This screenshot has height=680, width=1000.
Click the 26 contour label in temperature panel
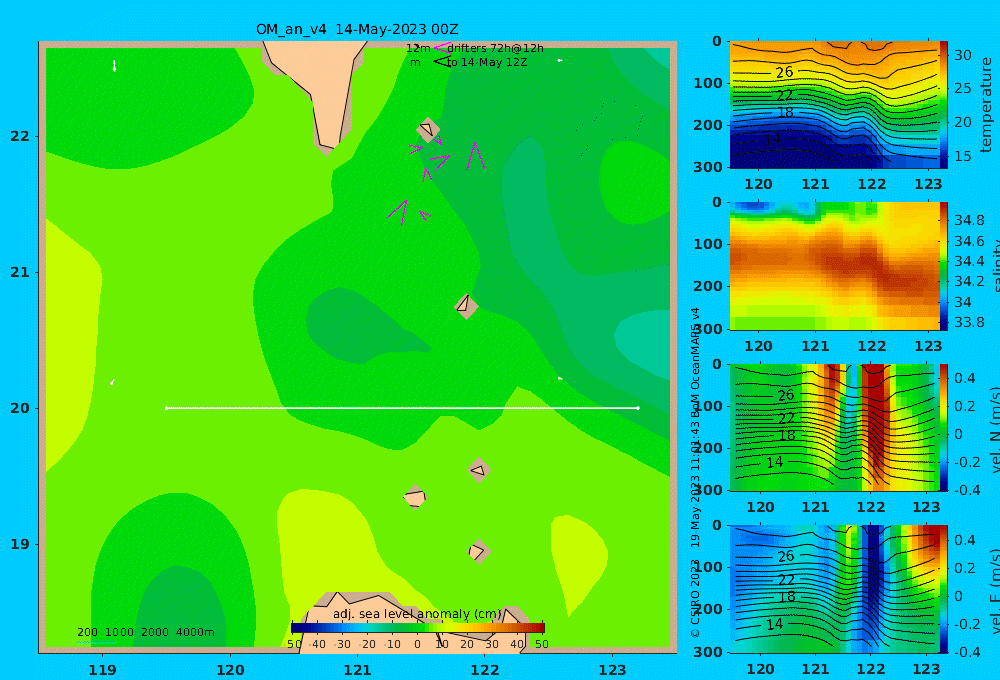click(x=784, y=72)
